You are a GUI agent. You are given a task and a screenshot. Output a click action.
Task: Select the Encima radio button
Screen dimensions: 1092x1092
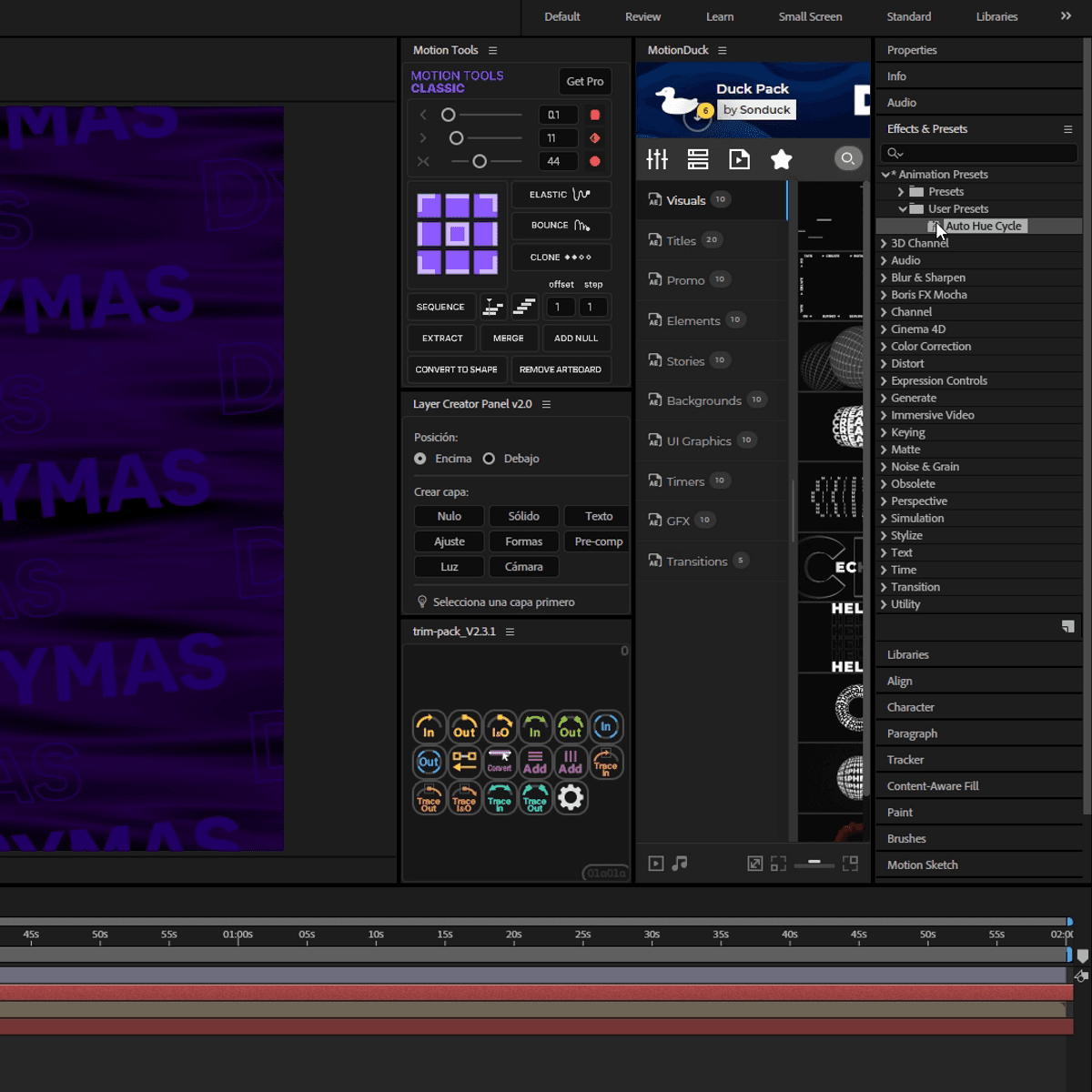point(420,459)
